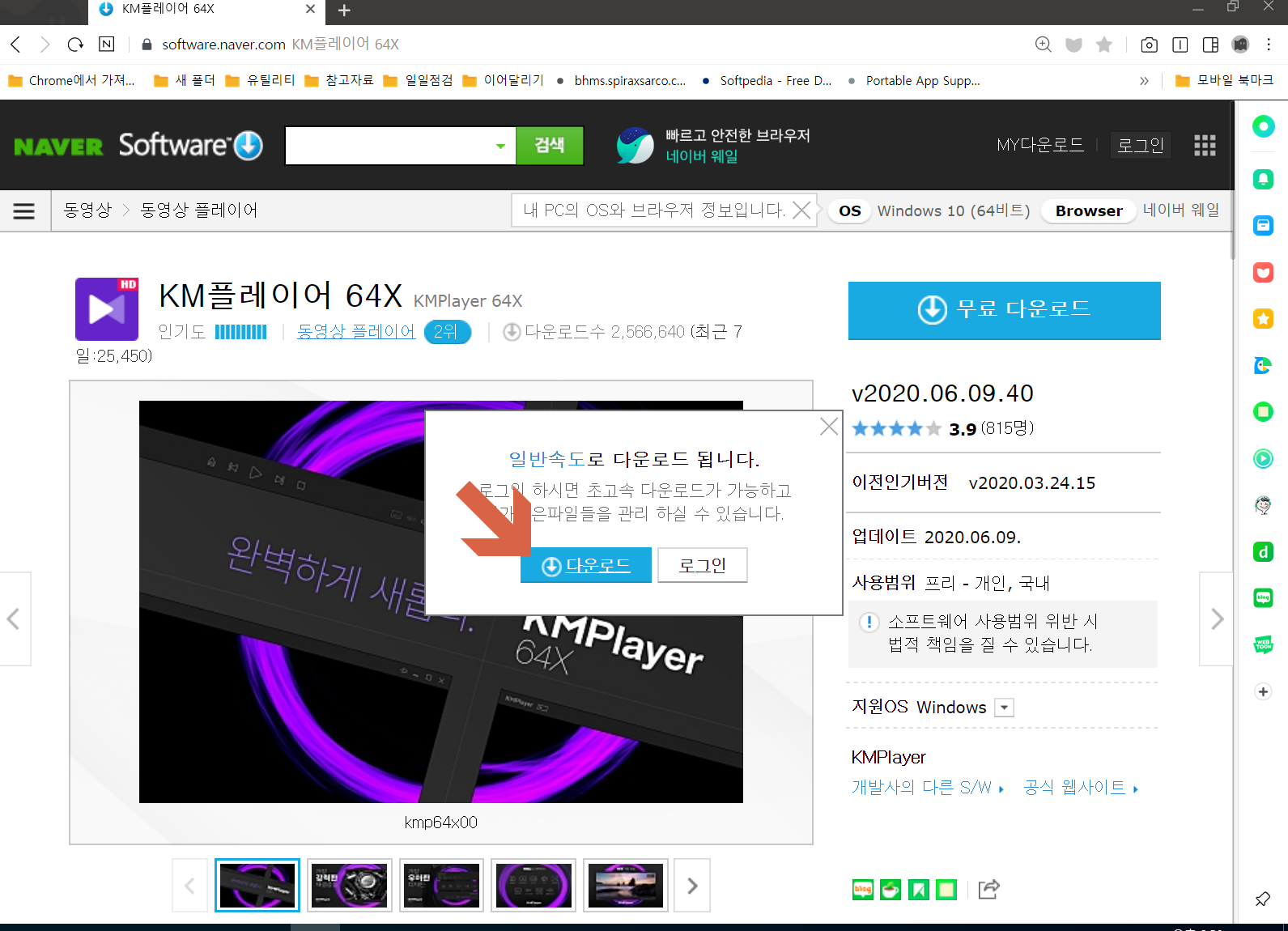Viewport: 1288px width, 931px height.
Task: Open 개발사의 다른 S/W link
Action: point(928,788)
